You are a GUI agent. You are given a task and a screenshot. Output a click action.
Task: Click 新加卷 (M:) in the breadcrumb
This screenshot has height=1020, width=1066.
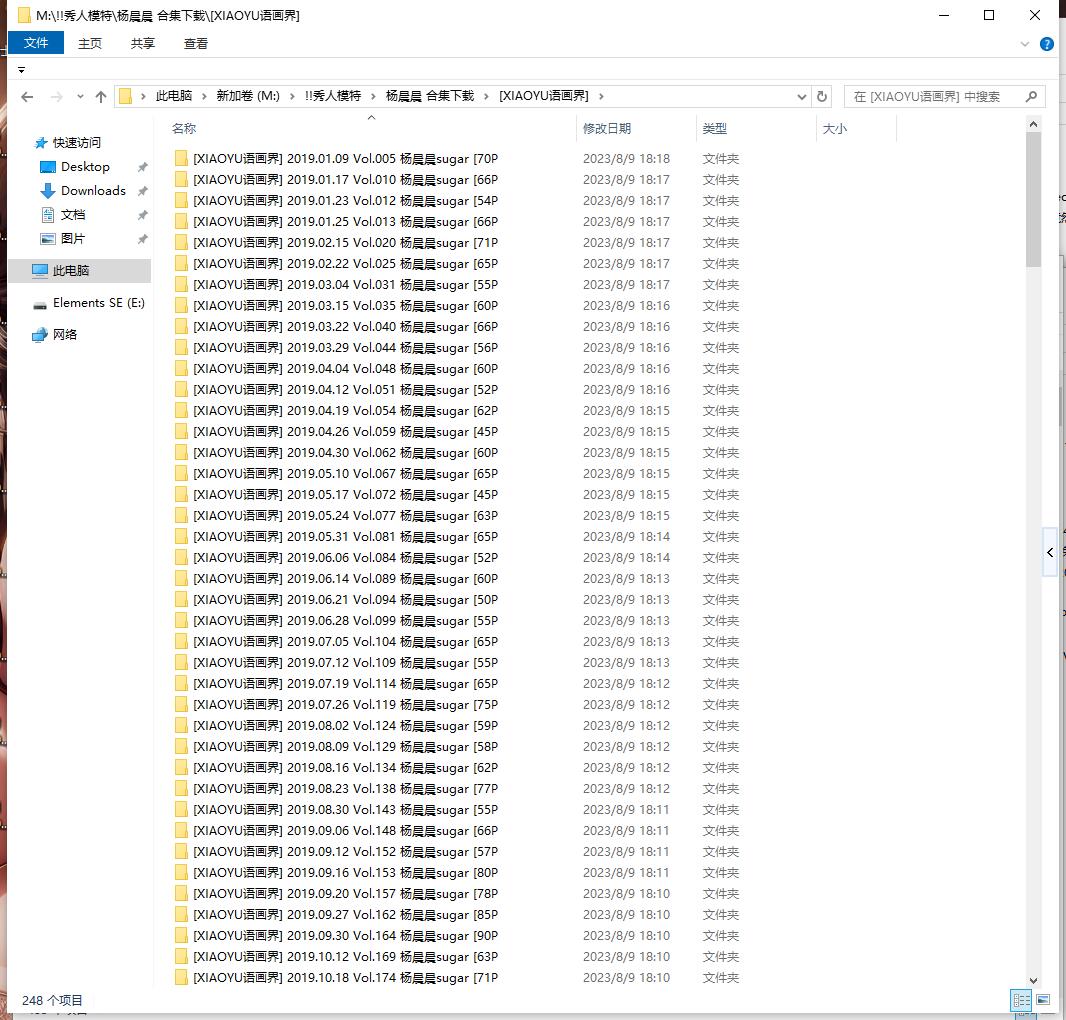(x=248, y=96)
